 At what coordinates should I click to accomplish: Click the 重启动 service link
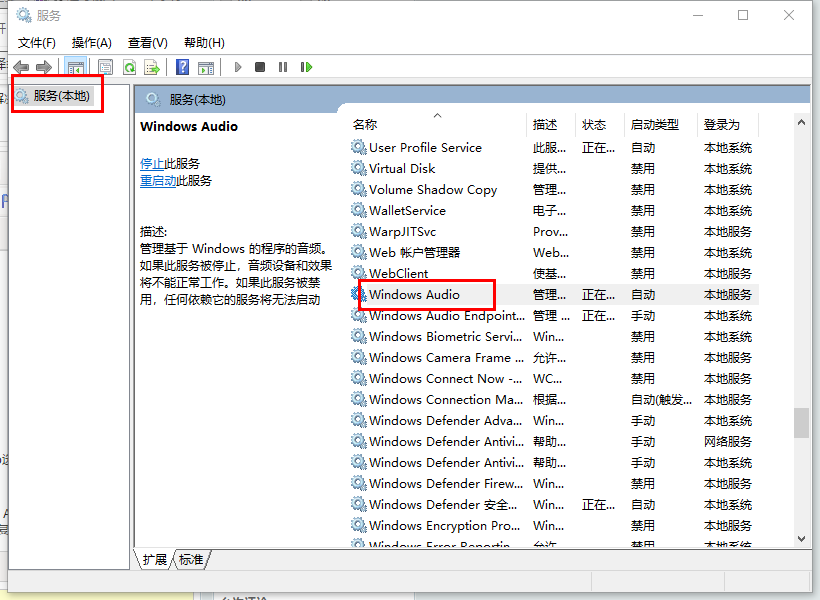coord(158,181)
